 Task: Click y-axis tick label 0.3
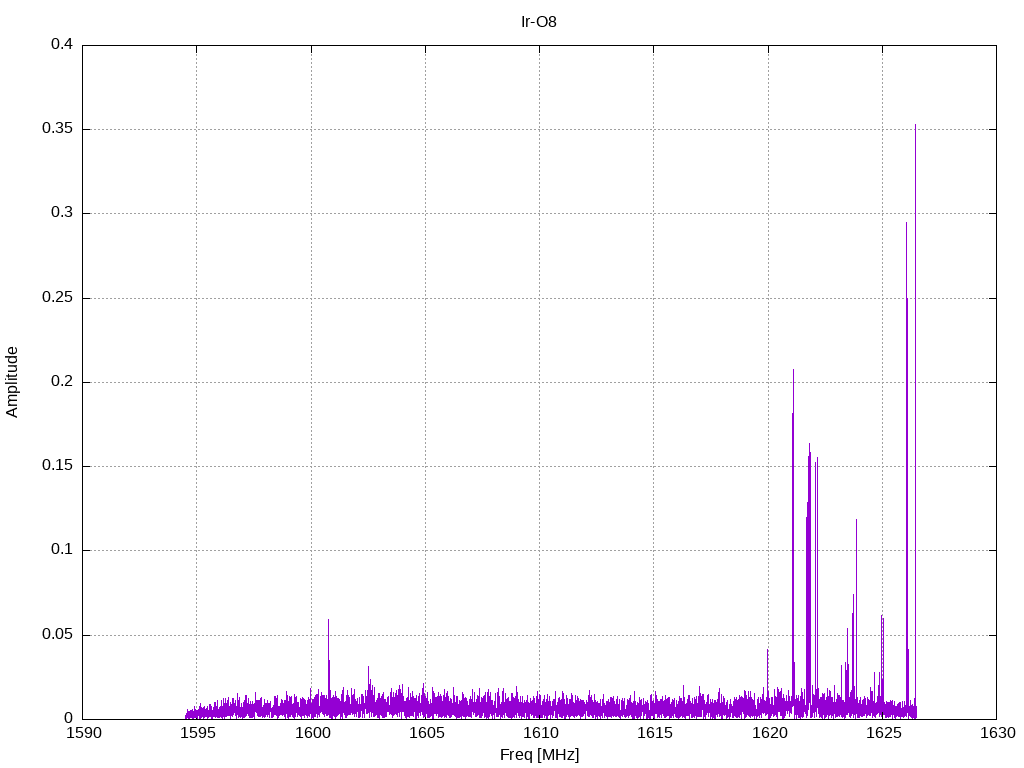click(x=62, y=213)
